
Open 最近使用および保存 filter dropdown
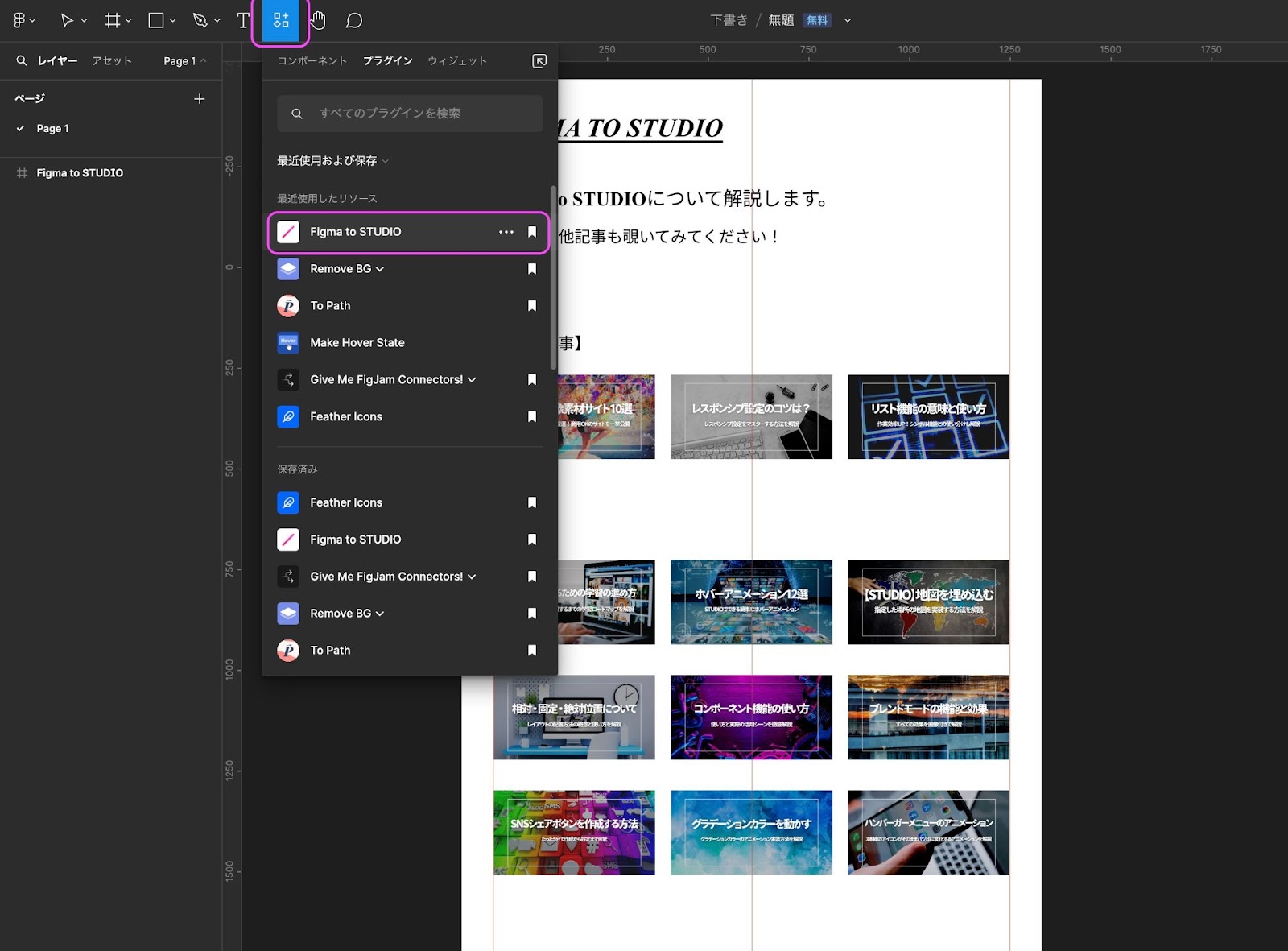point(332,161)
